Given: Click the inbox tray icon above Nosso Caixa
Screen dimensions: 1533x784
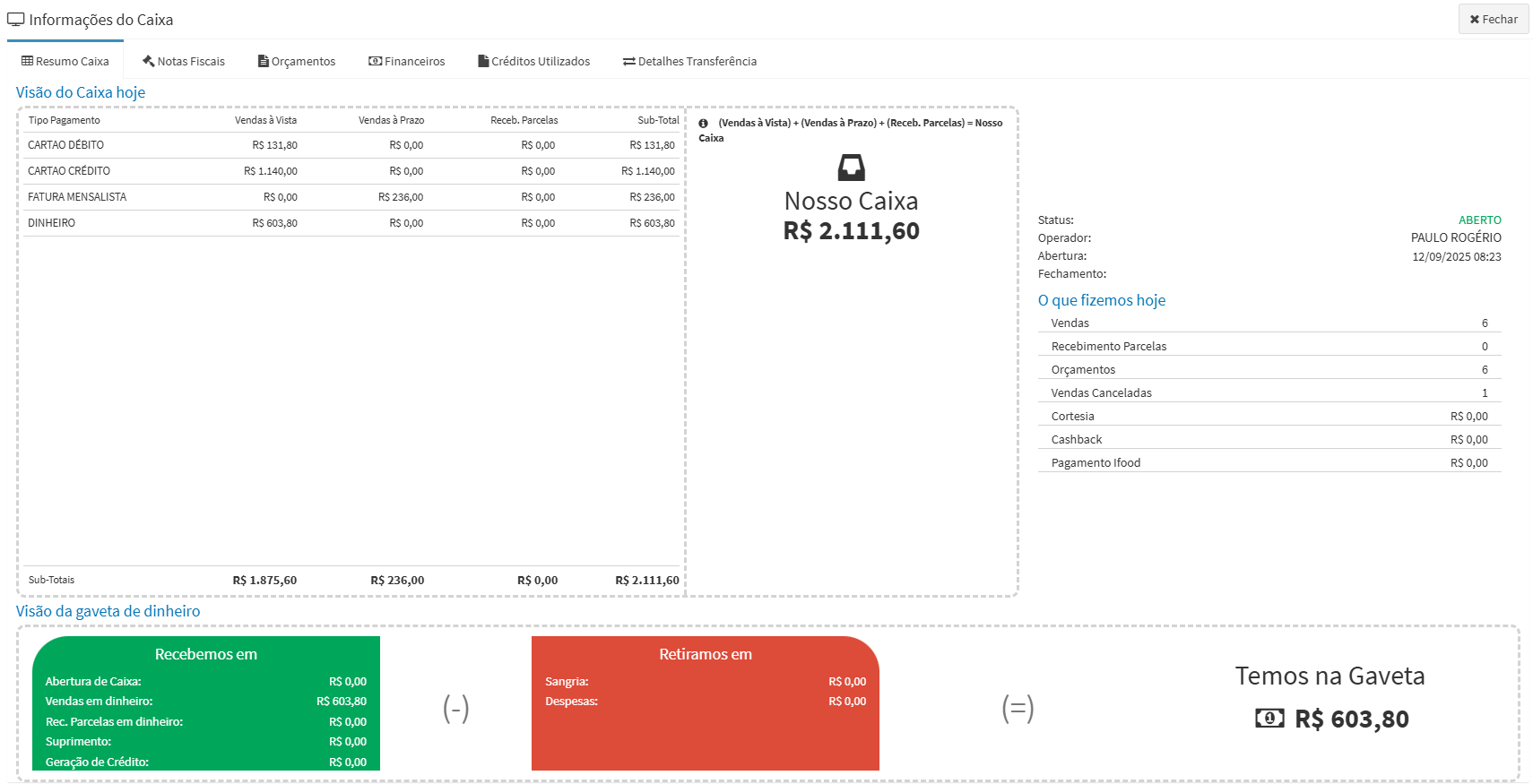Looking at the screenshot, I should pyautogui.click(x=851, y=168).
